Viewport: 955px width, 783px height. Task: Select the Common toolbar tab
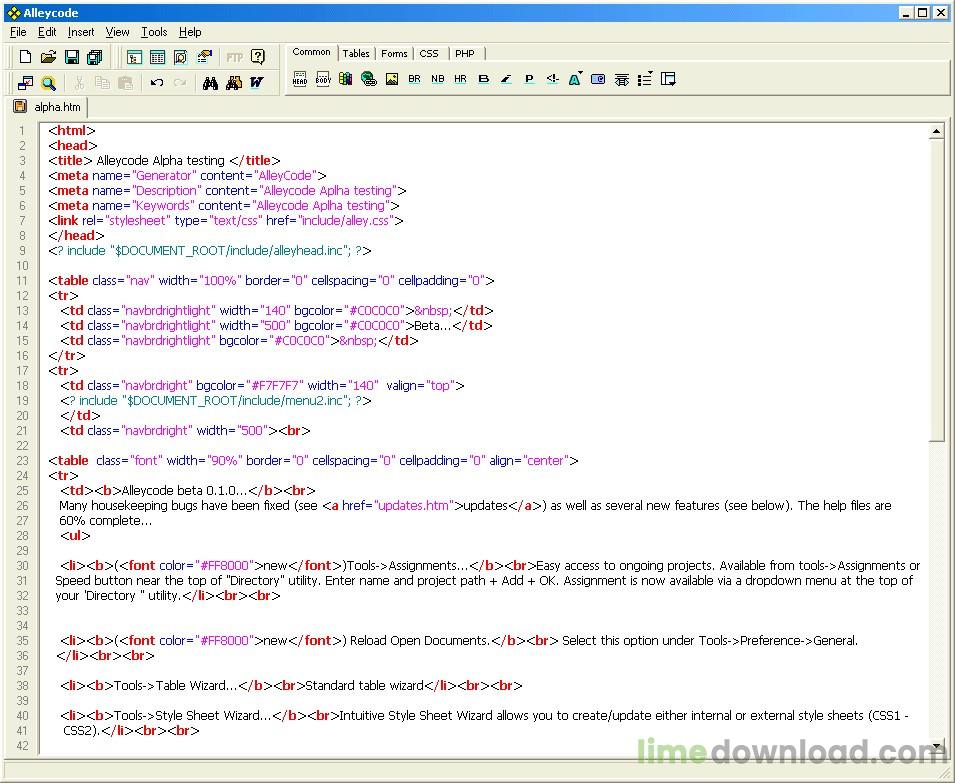point(311,52)
